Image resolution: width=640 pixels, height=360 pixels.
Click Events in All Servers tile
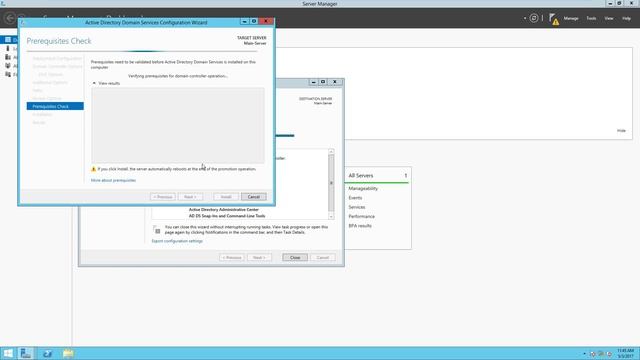click(x=355, y=198)
